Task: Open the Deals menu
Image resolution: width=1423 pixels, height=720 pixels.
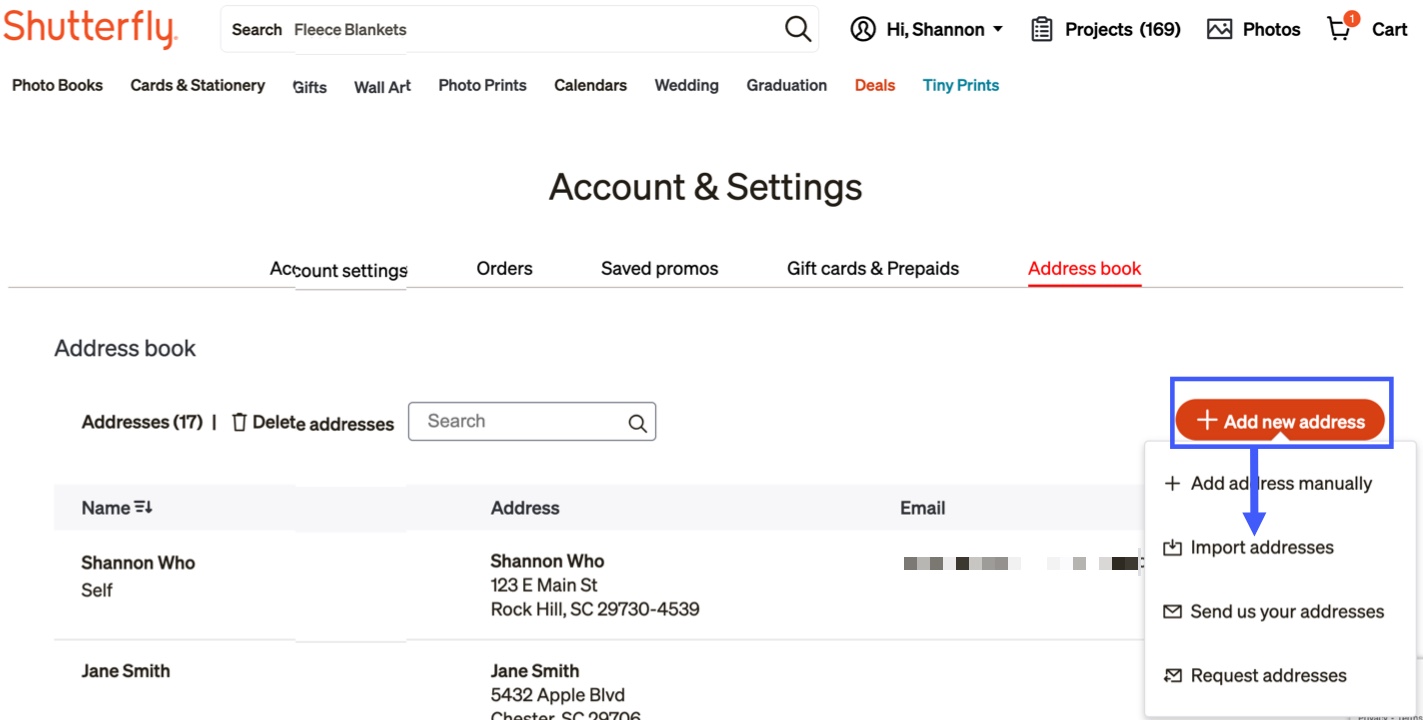Action: point(875,85)
